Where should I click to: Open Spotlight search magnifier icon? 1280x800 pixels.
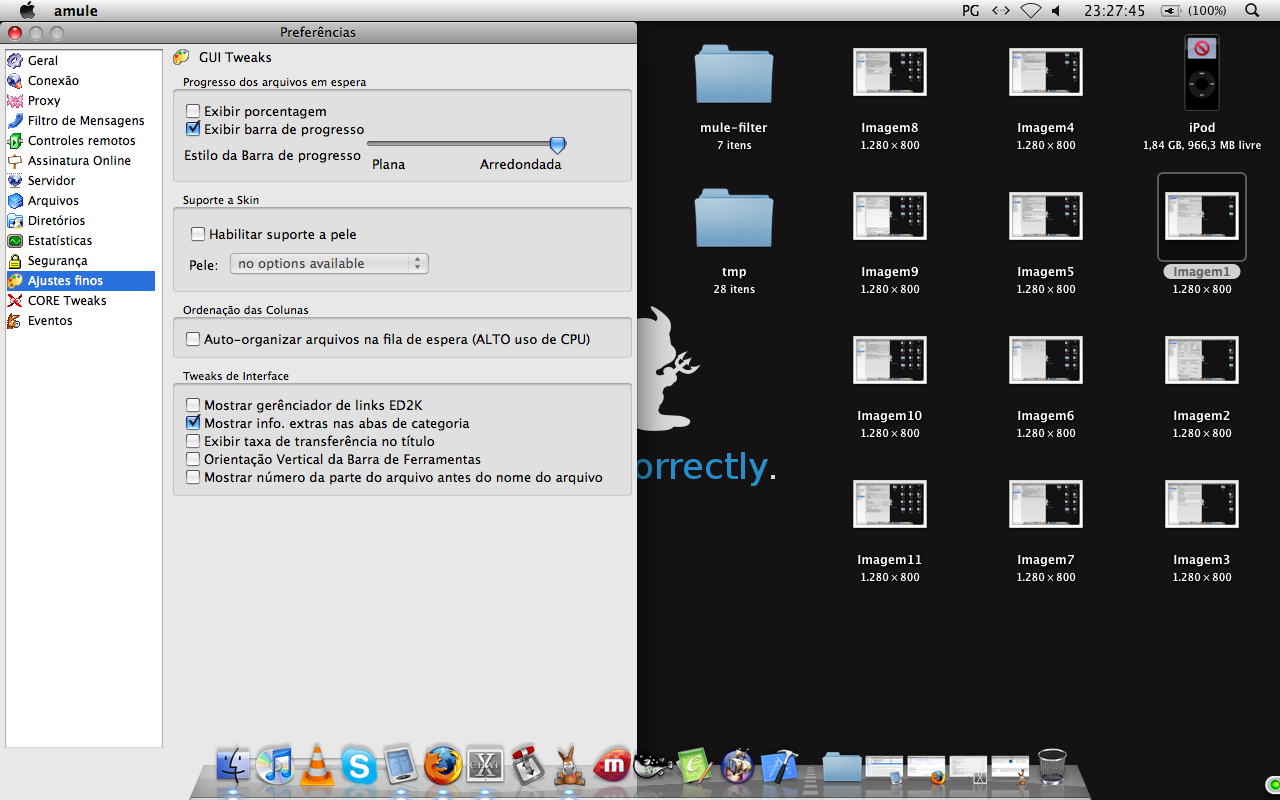tap(1252, 10)
